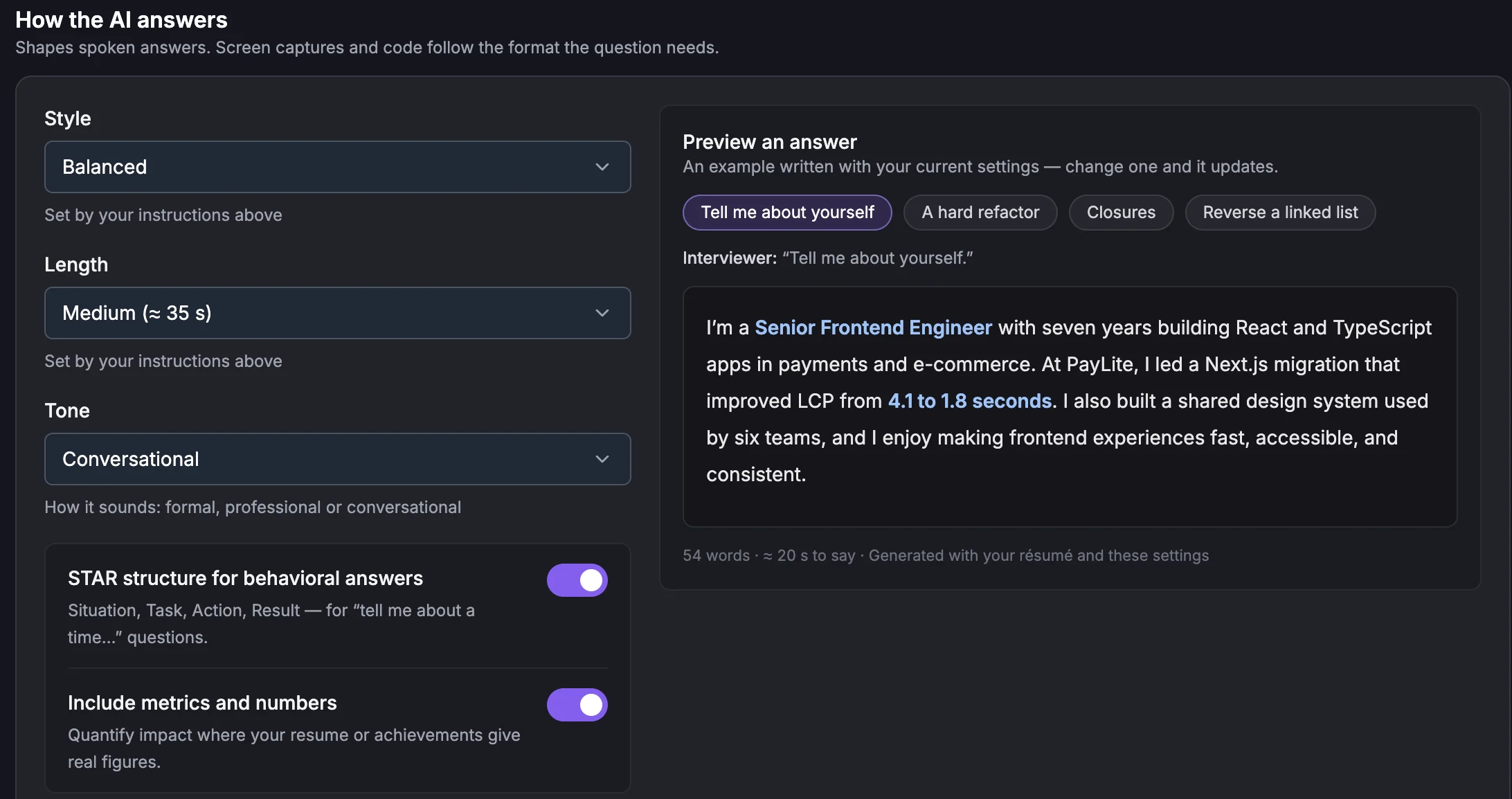Disable the Include metrics and numbers switch

(577, 705)
